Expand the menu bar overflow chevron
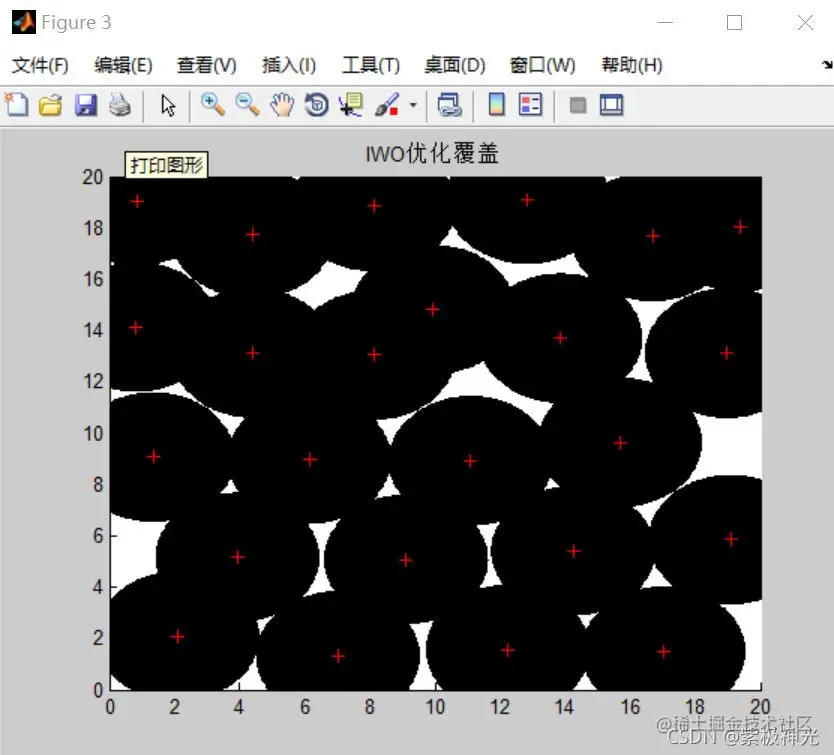Viewport: 834px width, 755px height. click(x=826, y=65)
